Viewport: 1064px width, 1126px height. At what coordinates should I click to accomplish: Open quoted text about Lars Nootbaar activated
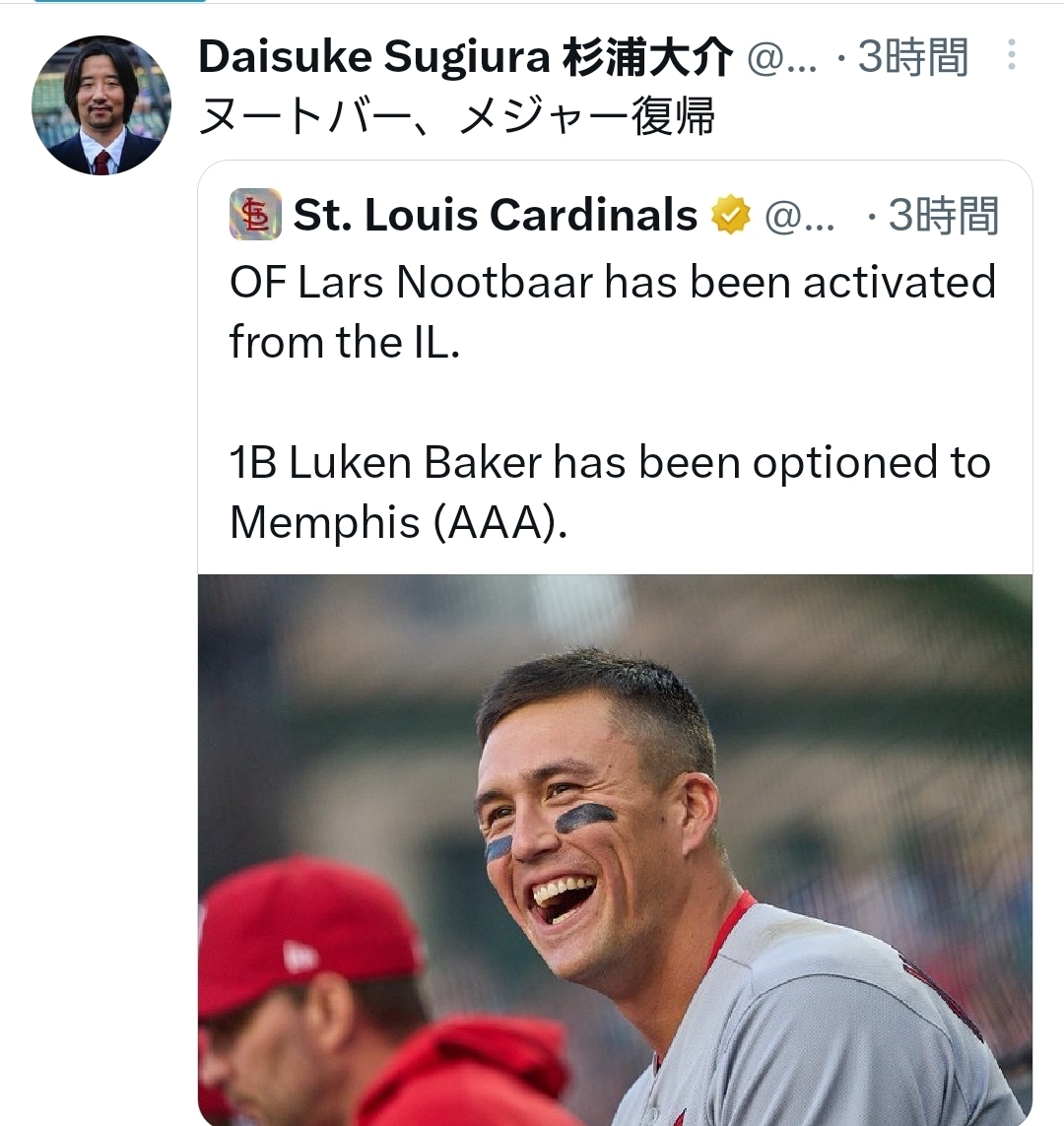612,283
